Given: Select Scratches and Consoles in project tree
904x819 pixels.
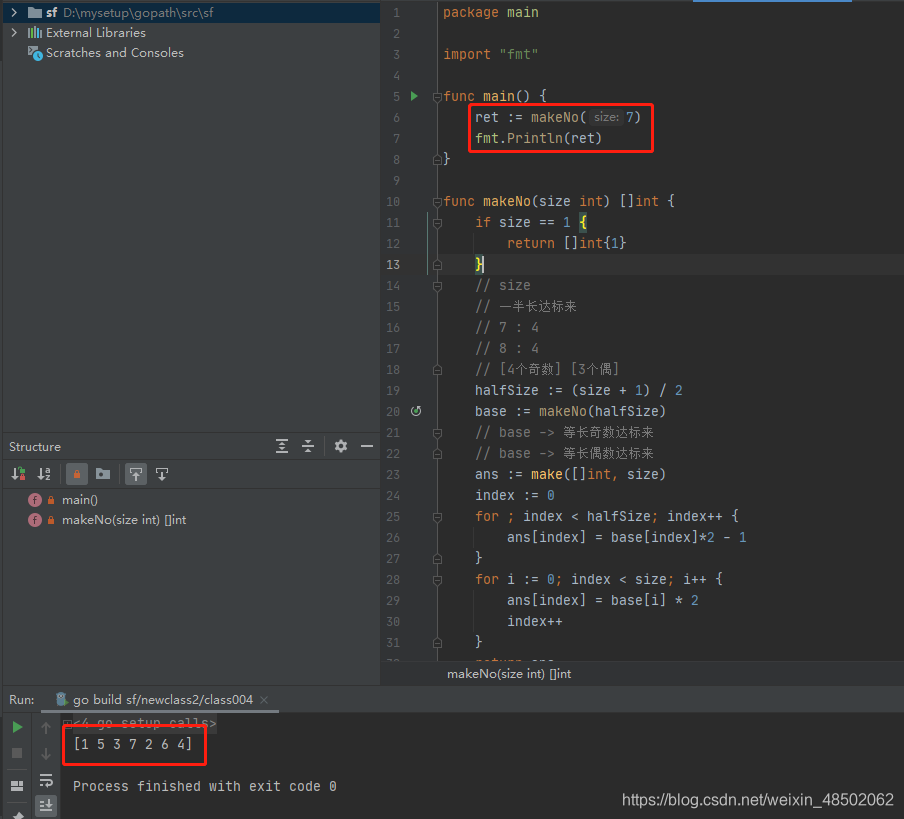Looking at the screenshot, I should pyautogui.click(x=114, y=53).
